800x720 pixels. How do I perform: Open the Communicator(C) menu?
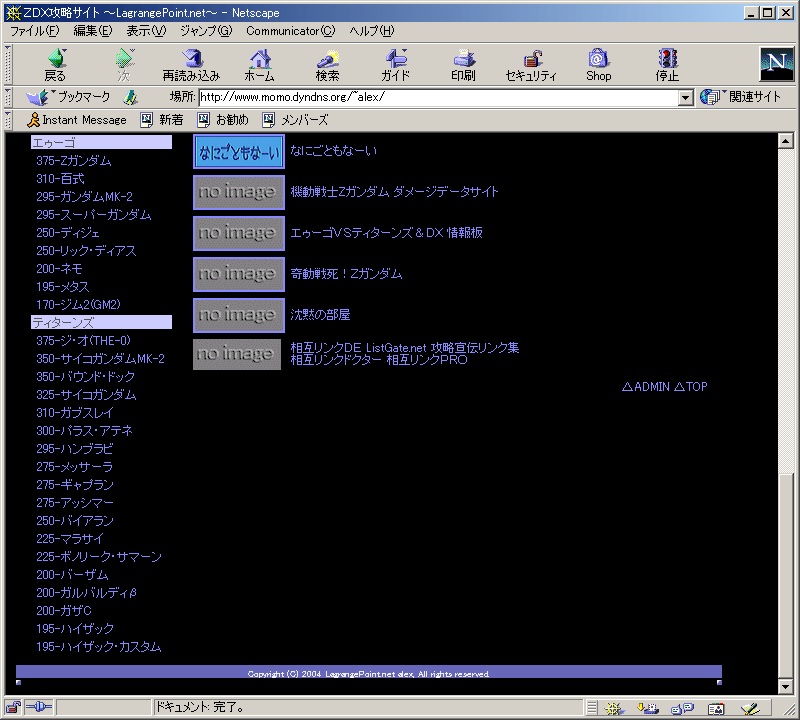pyautogui.click(x=291, y=31)
